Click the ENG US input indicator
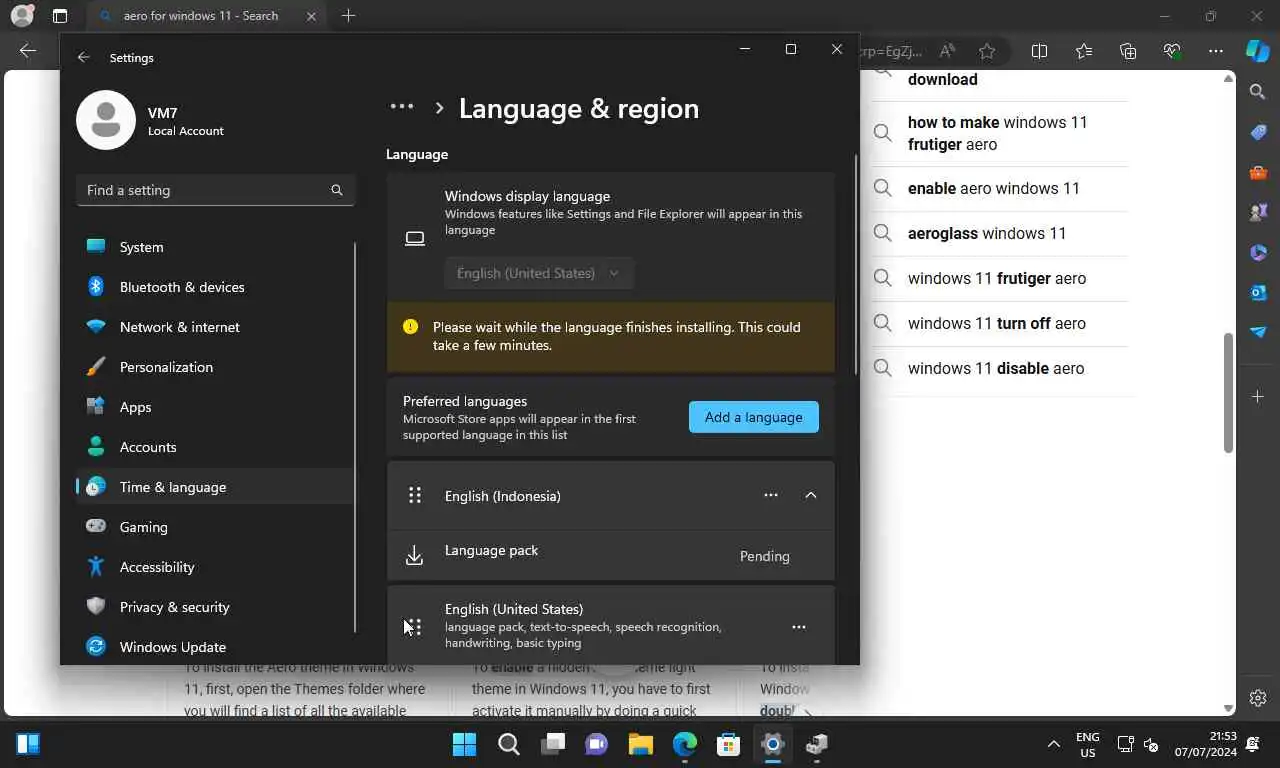 [1087, 744]
